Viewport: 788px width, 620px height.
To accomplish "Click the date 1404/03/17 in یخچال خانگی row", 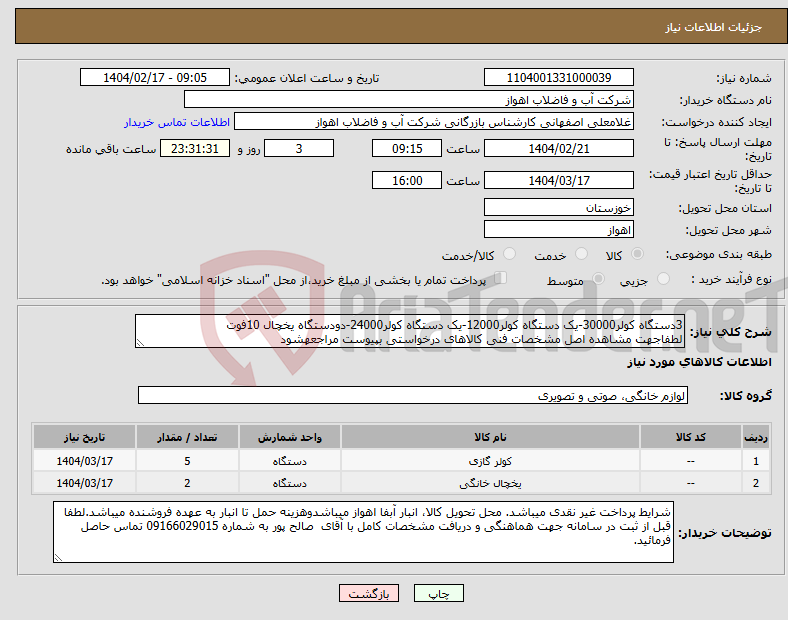I will tap(84, 483).
